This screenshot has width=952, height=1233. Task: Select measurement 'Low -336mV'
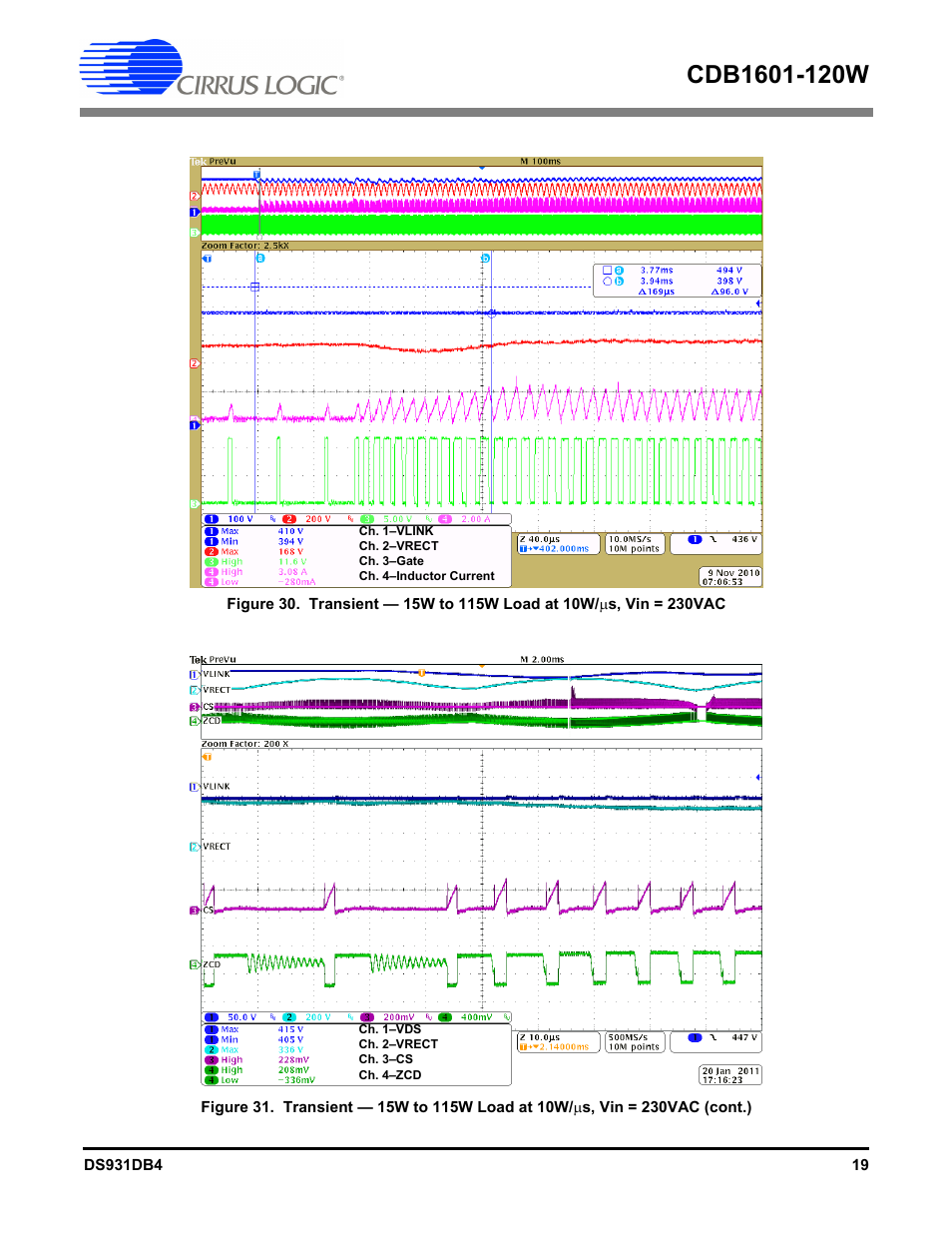pos(259,1080)
